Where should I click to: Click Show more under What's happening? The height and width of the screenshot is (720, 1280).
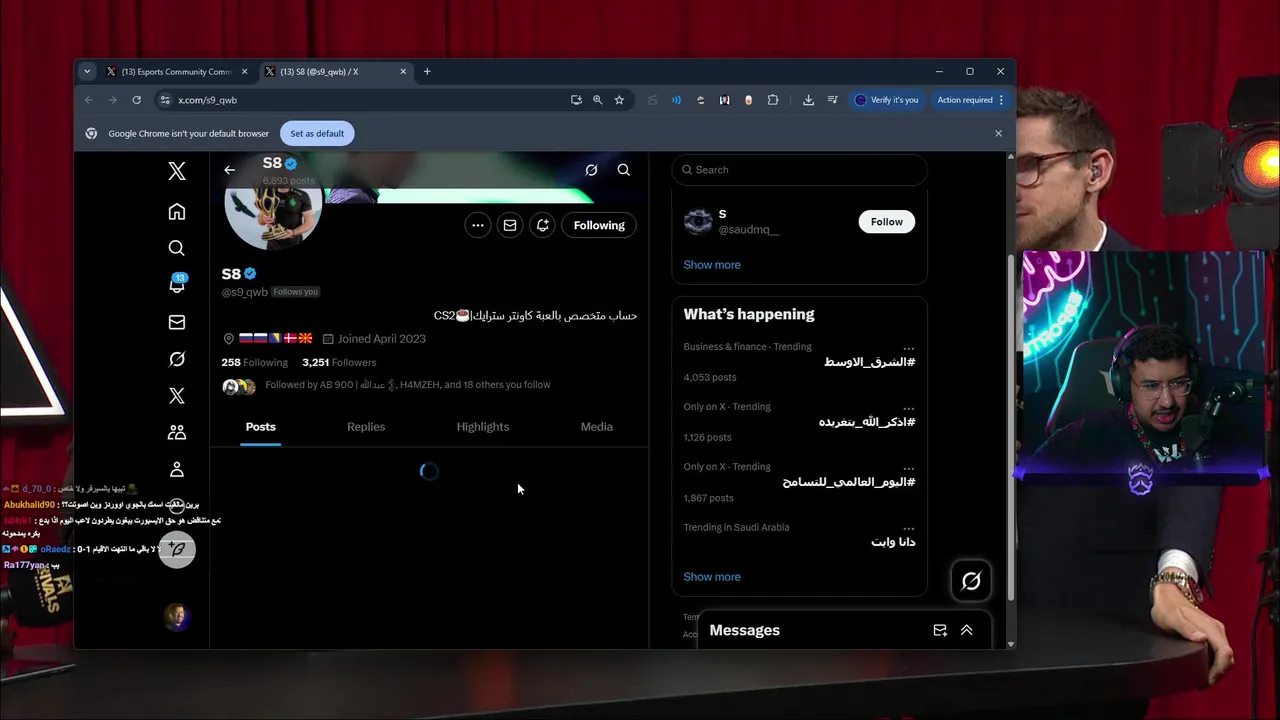[712, 577]
